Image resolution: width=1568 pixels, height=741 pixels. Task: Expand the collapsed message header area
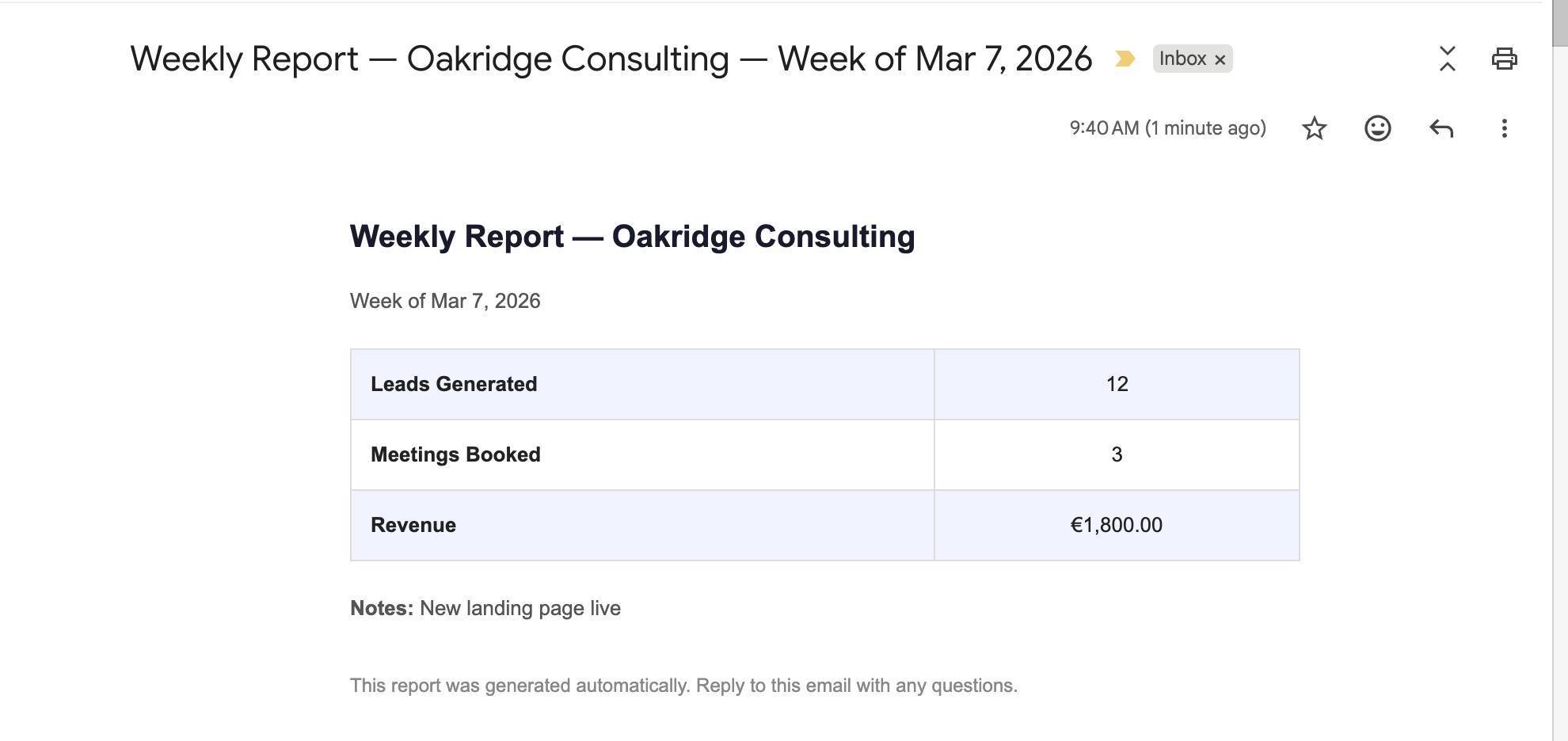1448,59
